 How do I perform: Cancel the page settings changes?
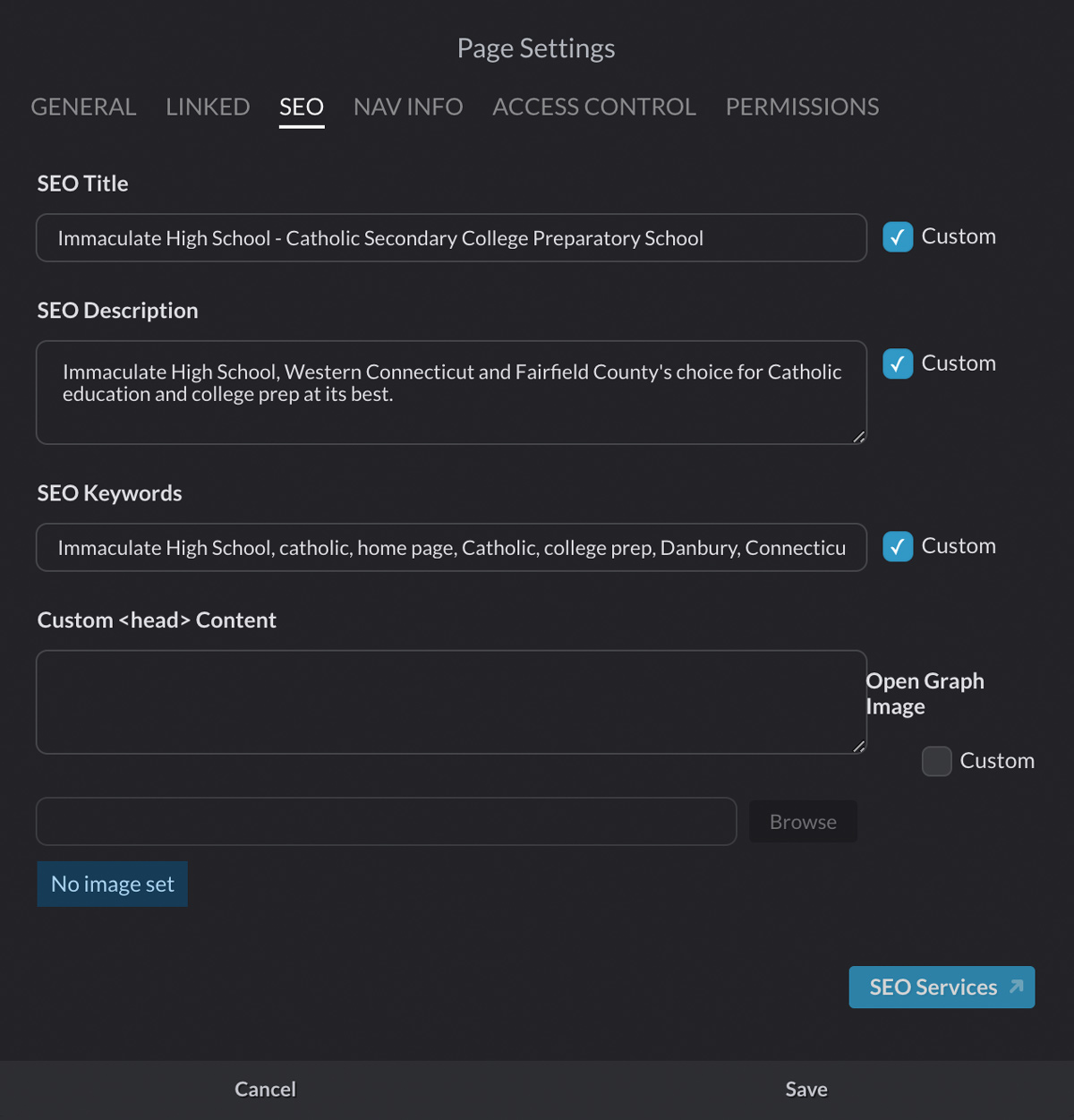click(265, 1089)
